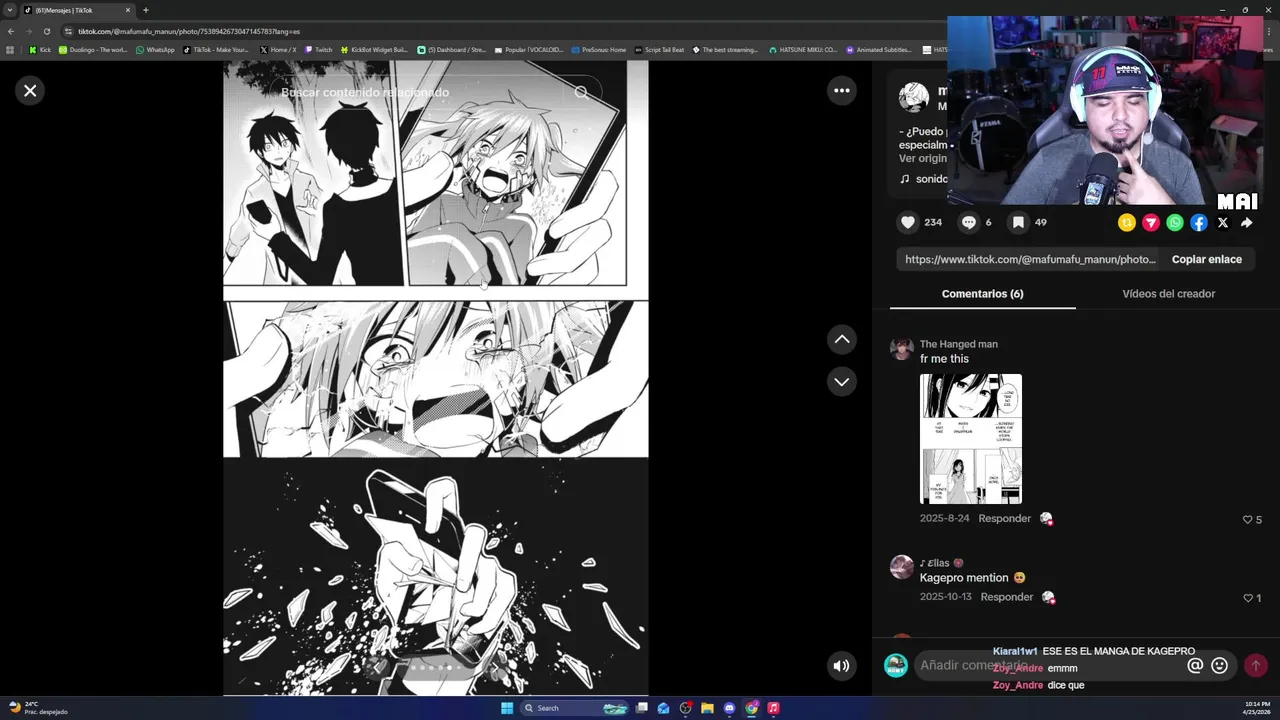Repost using the yellow repost icon
Image resolution: width=1280 pixels, height=720 pixels.
pos(1127,223)
